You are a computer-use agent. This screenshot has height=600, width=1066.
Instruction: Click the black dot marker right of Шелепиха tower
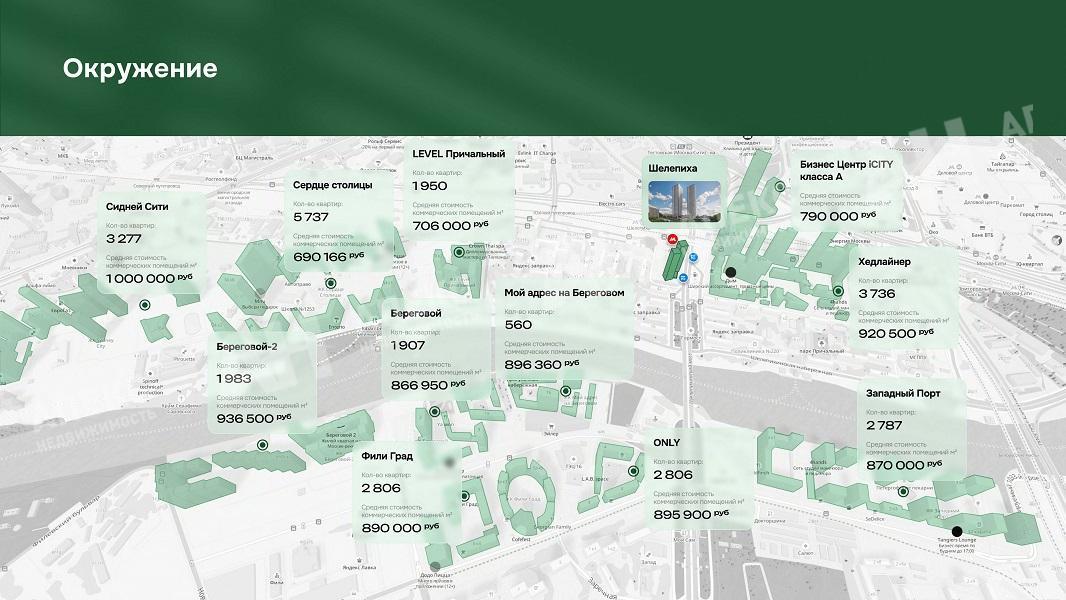click(x=731, y=271)
